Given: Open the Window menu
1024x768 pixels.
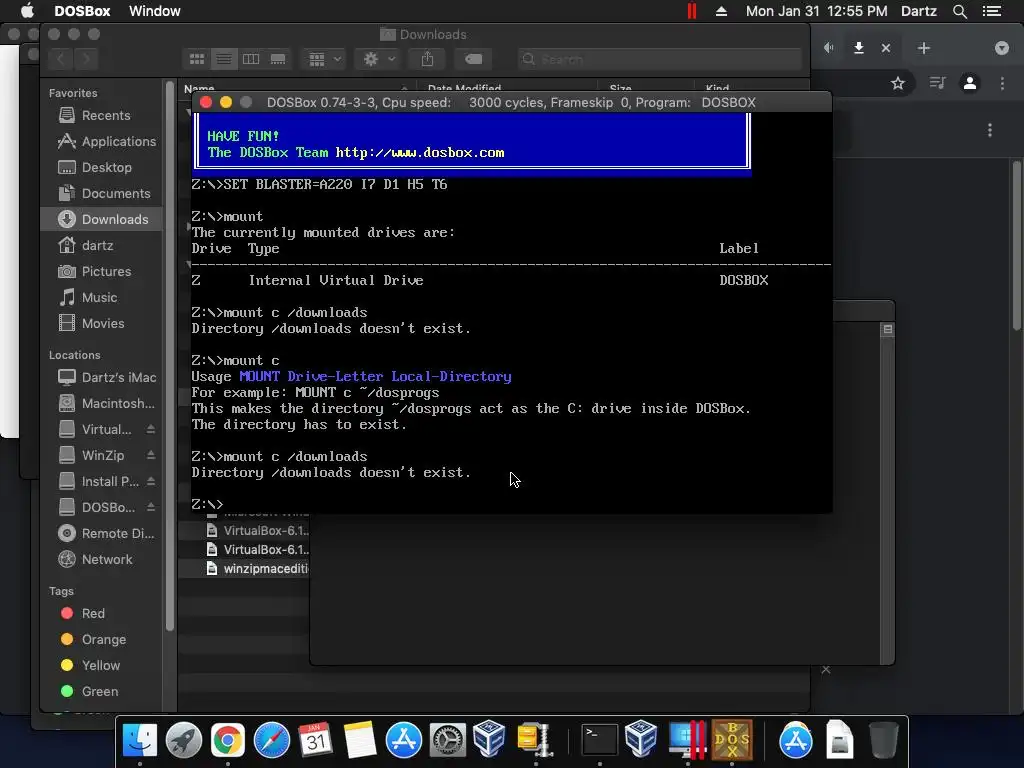Looking at the screenshot, I should [x=155, y=11].
